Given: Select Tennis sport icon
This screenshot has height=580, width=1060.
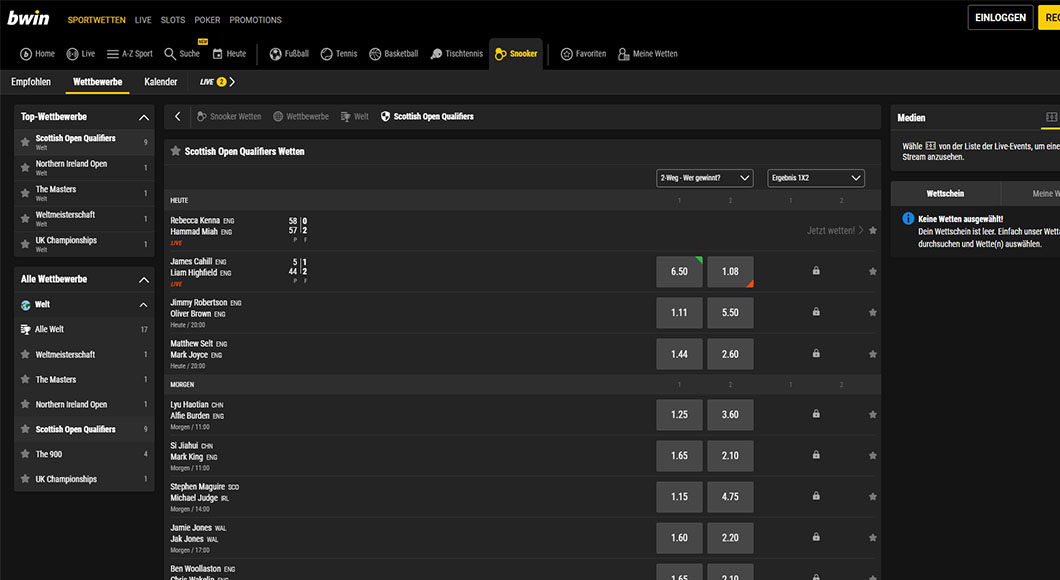Looking at the screenshot, I should pyautogui.click(x=327, y=54).
